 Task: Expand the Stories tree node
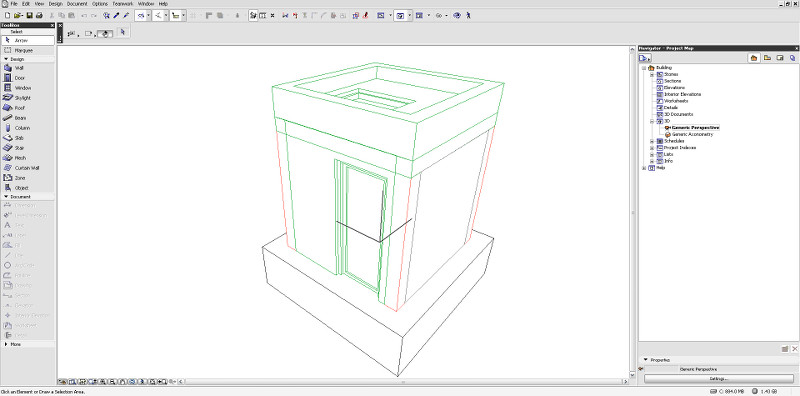tap(652, 75)
